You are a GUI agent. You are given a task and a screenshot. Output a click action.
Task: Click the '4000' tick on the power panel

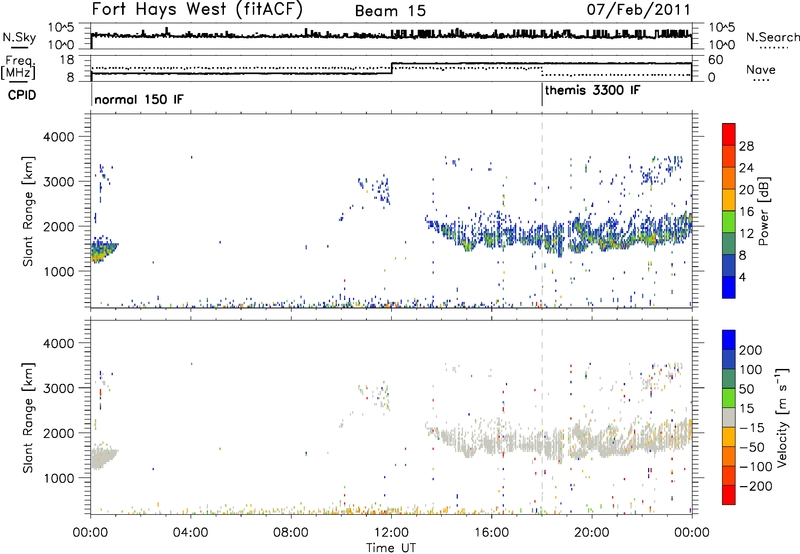[58, 137]
